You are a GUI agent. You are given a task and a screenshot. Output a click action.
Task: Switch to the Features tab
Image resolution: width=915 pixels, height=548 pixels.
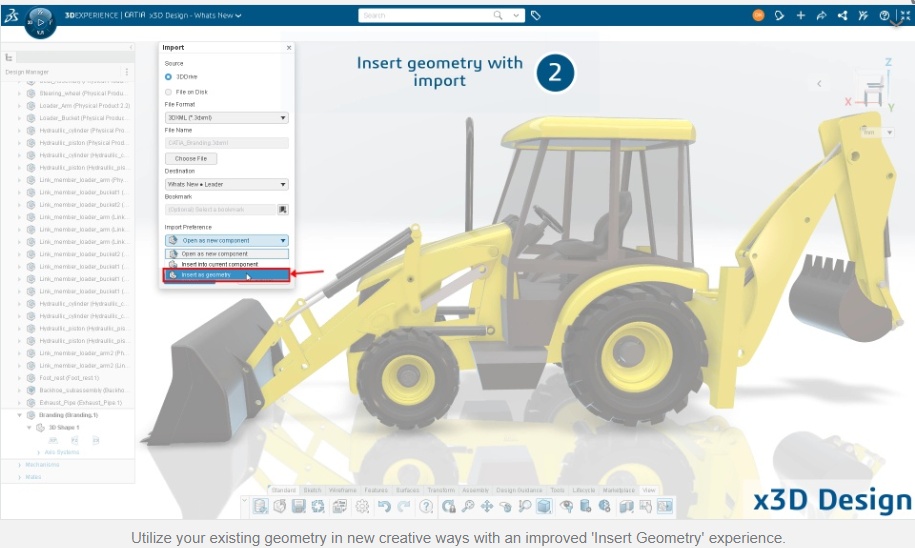(376, 490)
